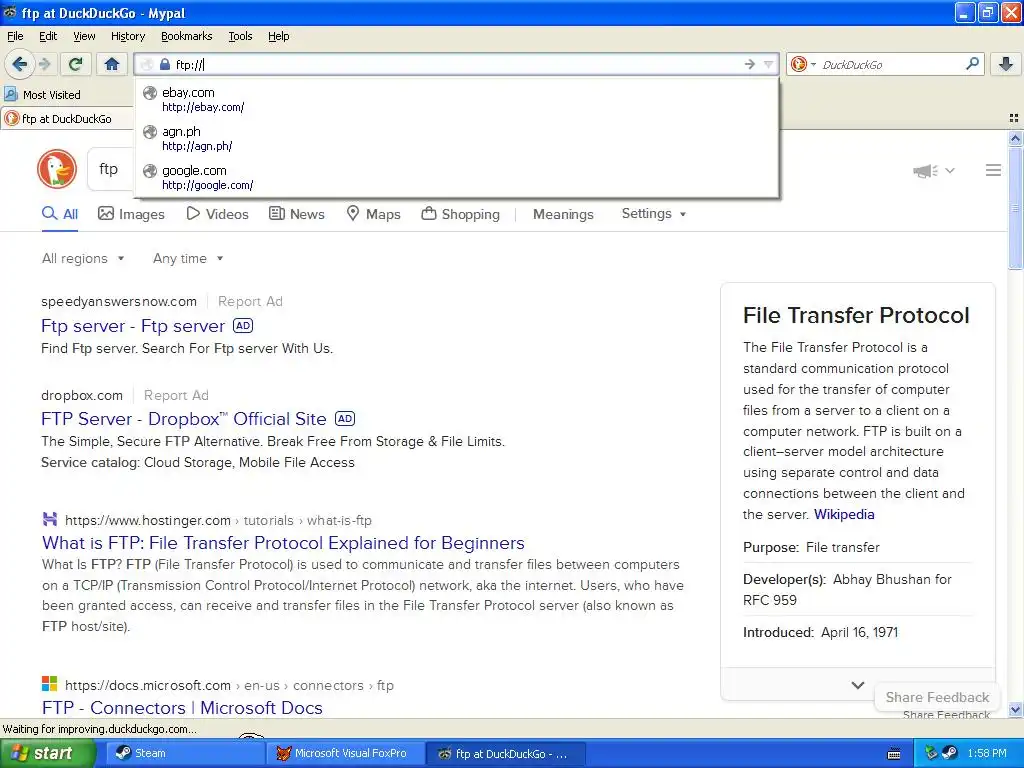Screen dimensions: 1024x768
Task: Click the Steam icon in system tray
Action: (950, 753)
